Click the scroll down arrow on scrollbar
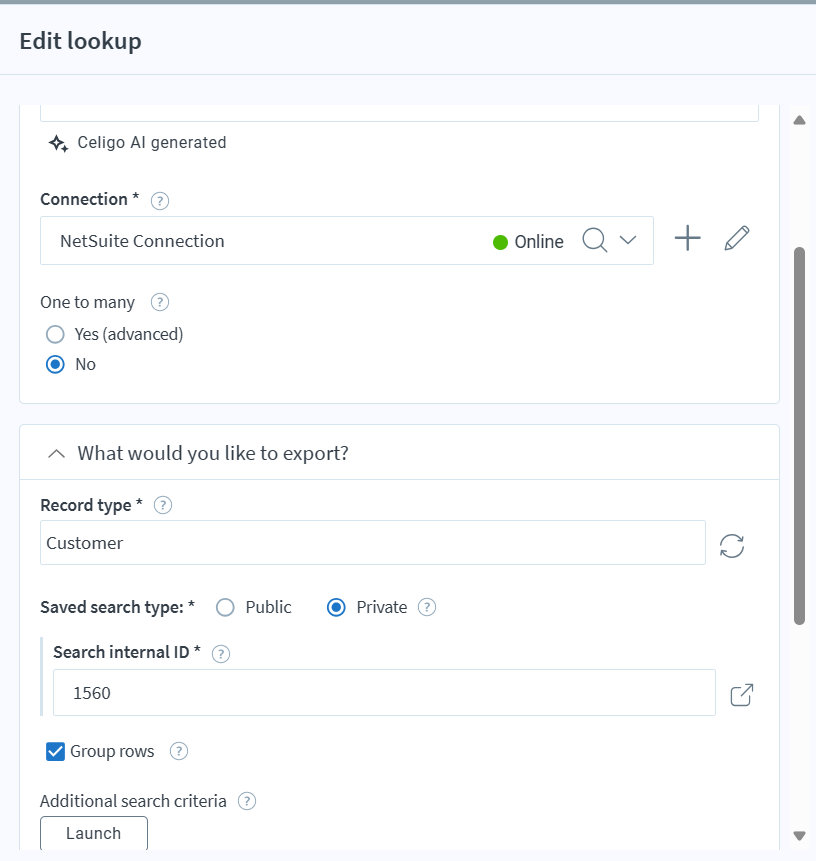Image resolution: width=816 pixels, height=861 pixels. pyautogui.click(x=799, y=835)
